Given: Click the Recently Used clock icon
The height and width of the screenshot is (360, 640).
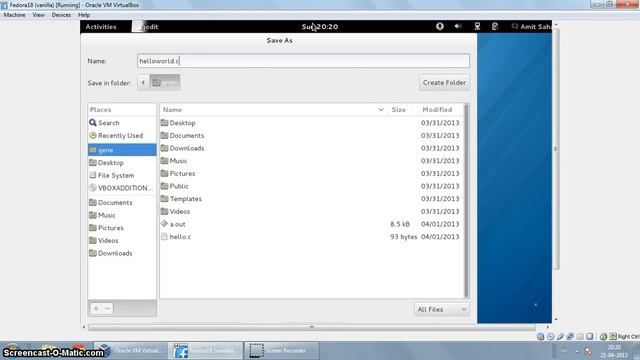Looking at the screenshot, I should tap(93, 136).
